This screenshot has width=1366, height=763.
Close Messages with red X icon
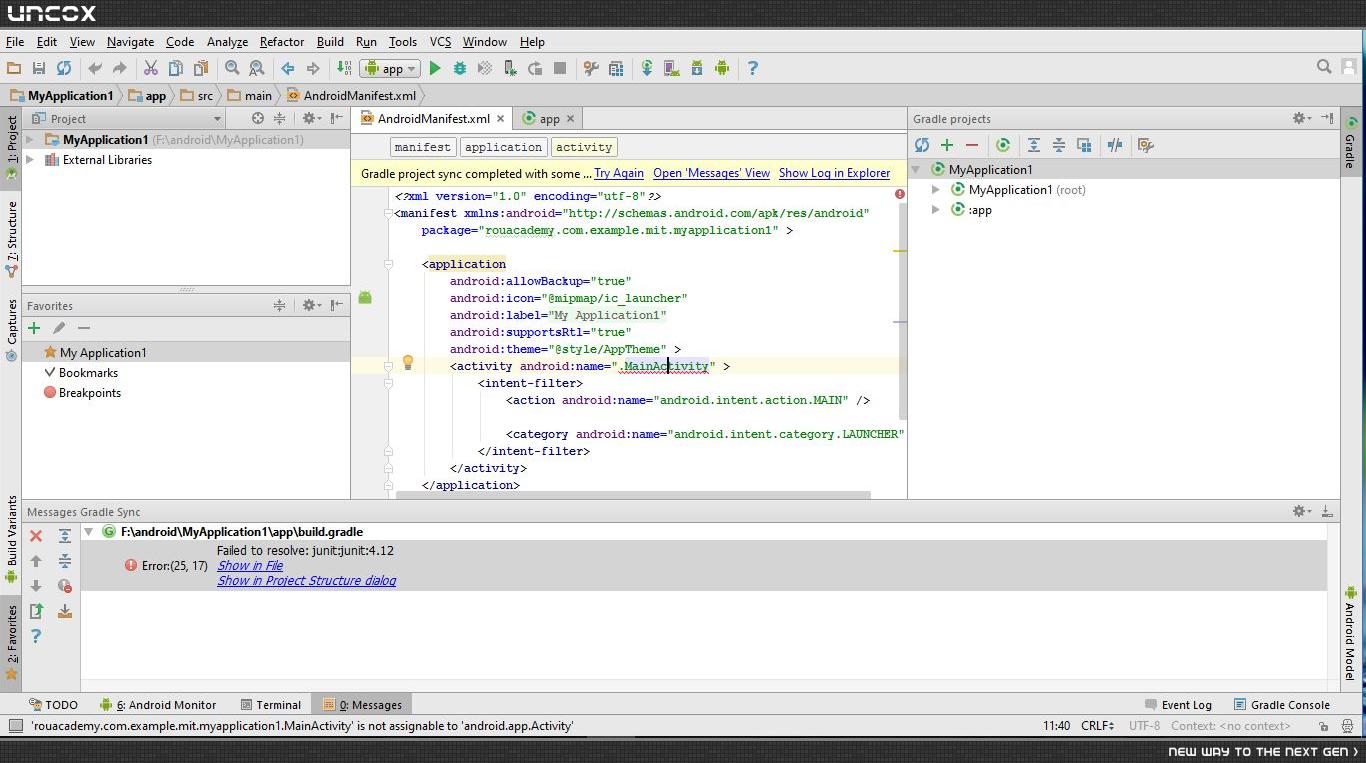pyautogui.click(x=36, y=537)
